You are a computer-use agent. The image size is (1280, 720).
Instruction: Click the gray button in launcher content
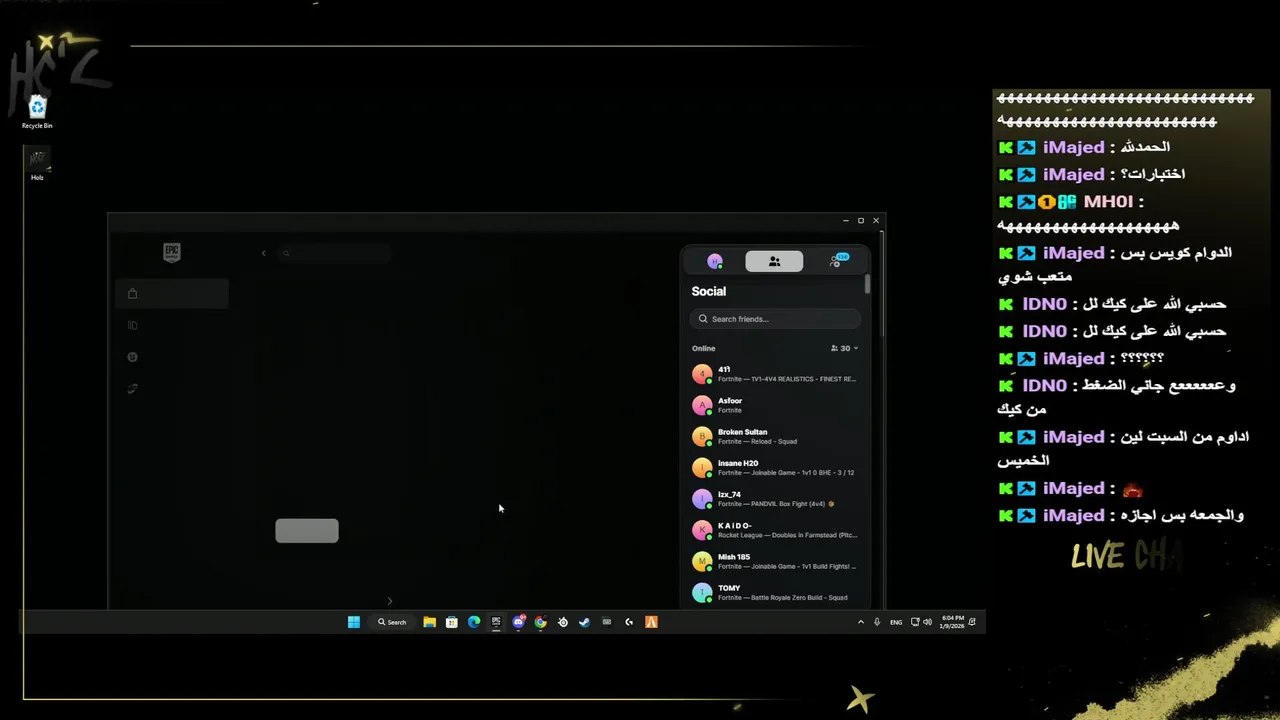pos(307,531)
